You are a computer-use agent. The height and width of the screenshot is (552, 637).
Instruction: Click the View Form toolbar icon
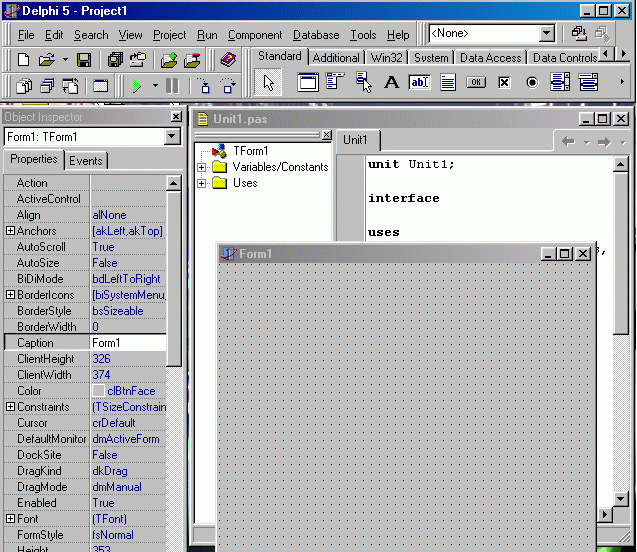pyautogui.click(x=47, y=86)
